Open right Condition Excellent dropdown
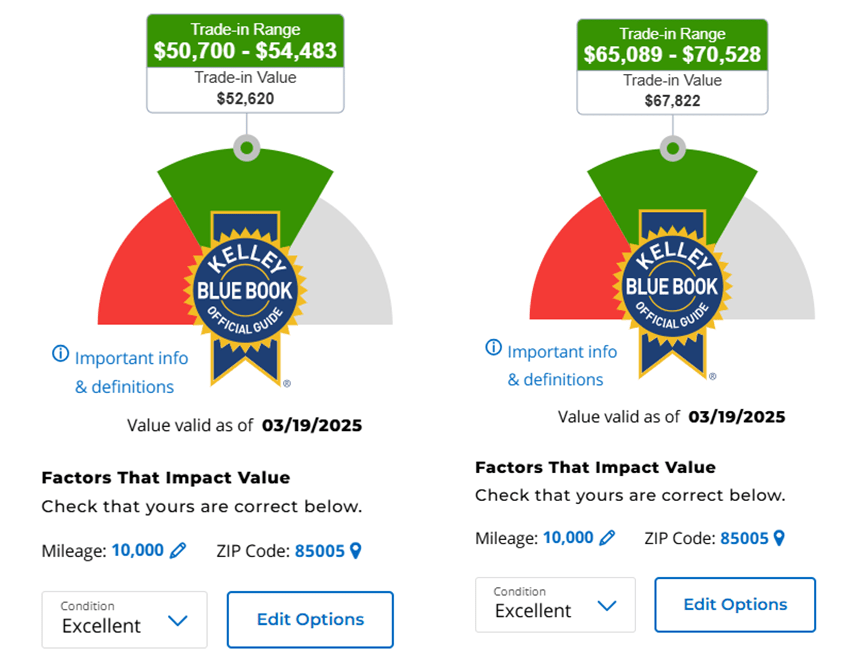 (555, 605)
